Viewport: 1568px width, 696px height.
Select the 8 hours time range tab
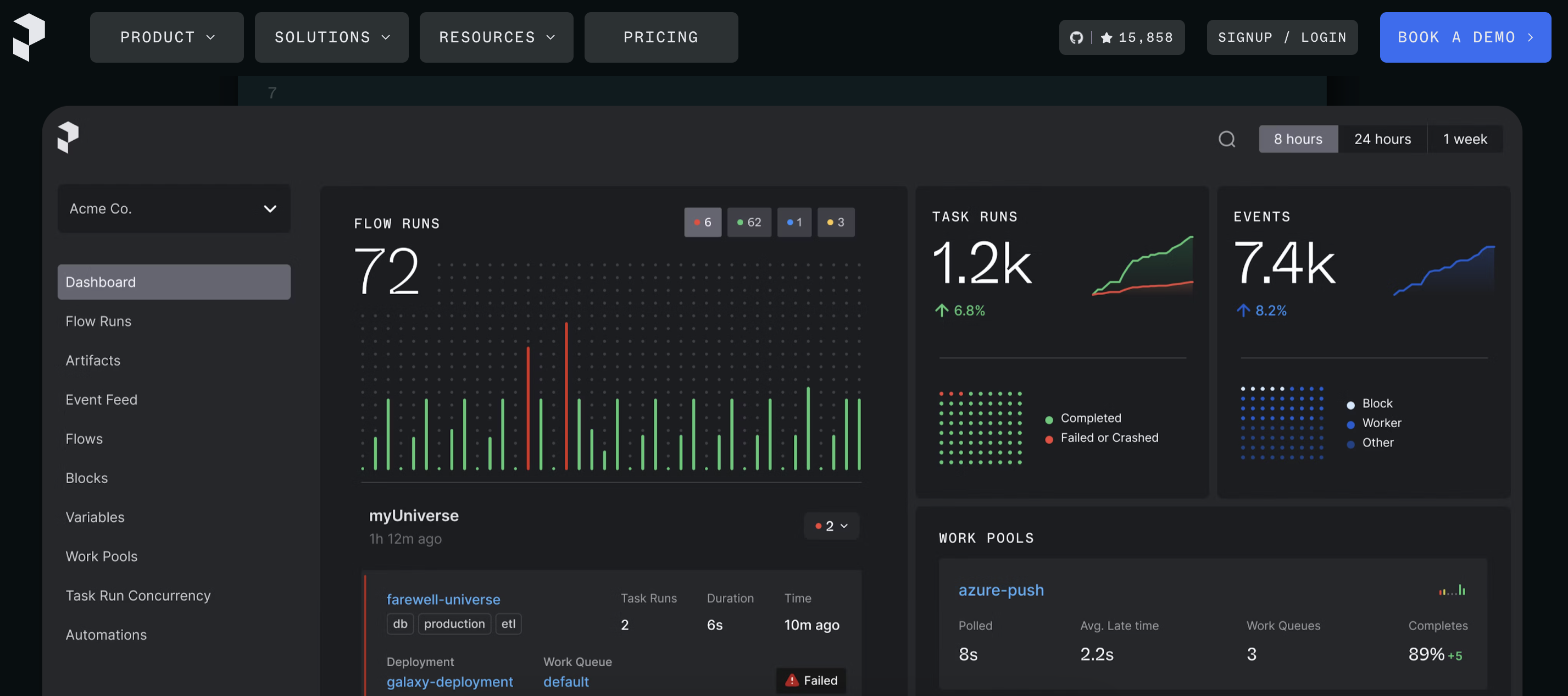click(1298, 140)
